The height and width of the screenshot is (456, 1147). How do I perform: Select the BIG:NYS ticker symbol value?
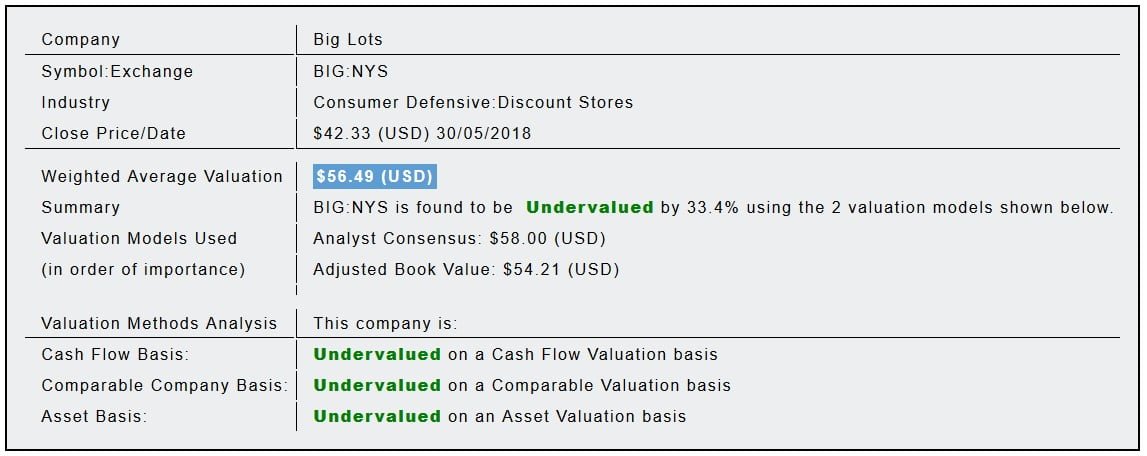[351, 71]
